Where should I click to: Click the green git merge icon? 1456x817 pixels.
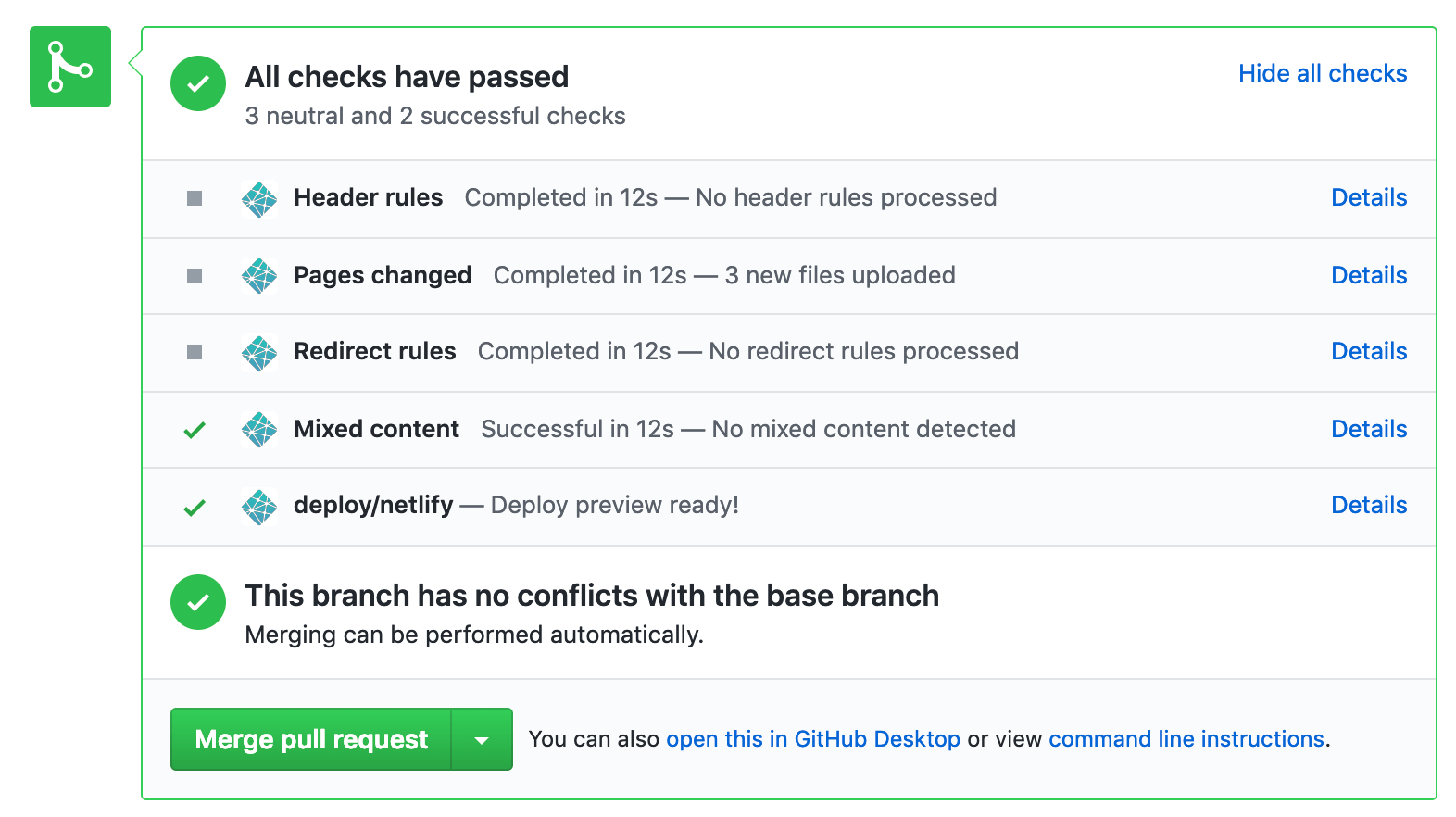(x=70, y=67)
